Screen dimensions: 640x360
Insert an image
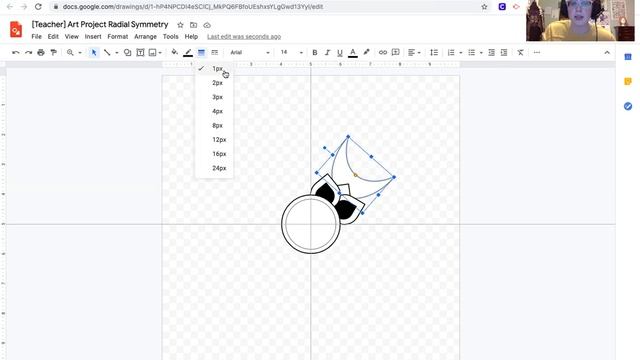[x=153, y=53]
